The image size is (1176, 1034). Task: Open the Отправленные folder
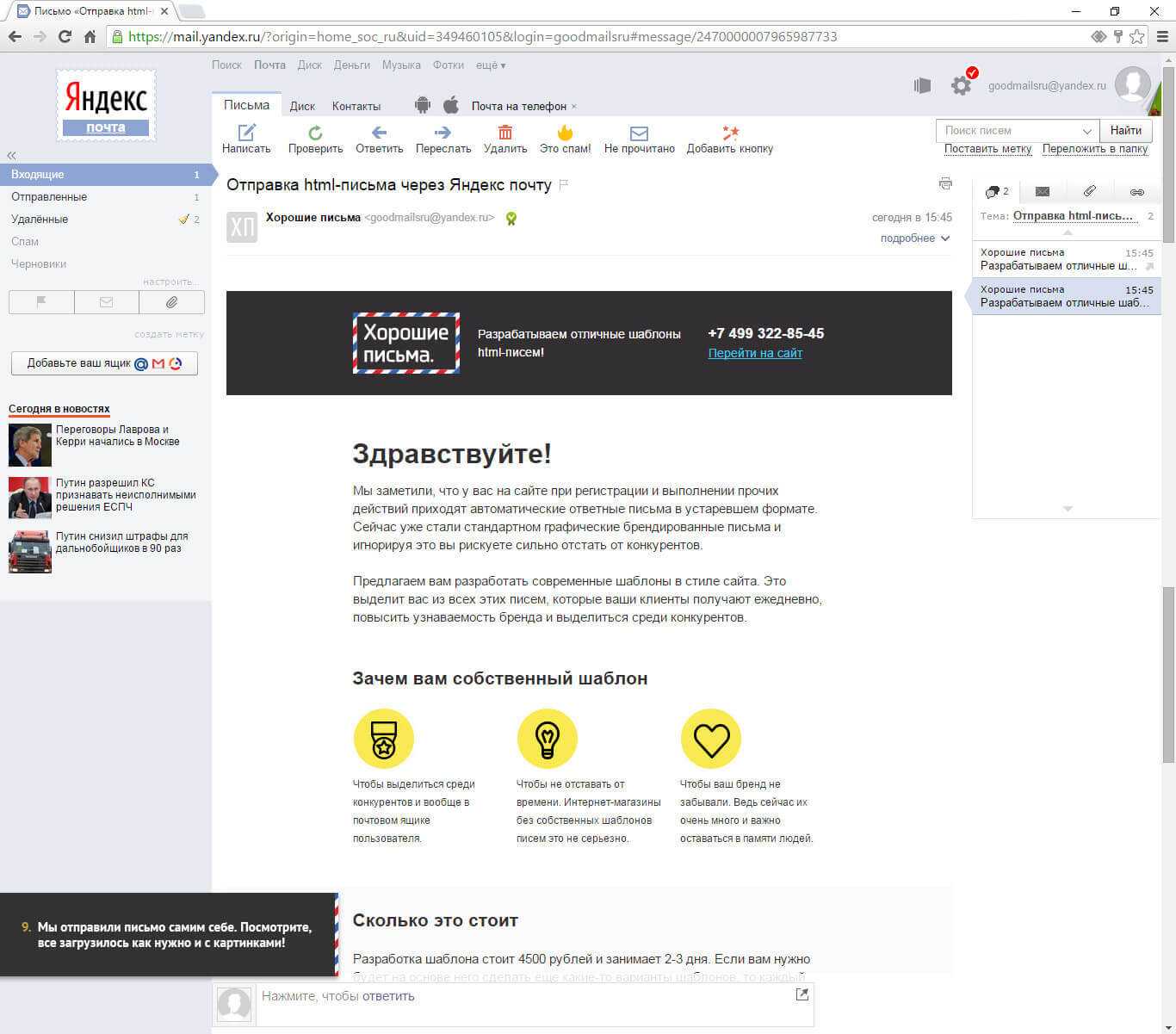tap(49, 197)
